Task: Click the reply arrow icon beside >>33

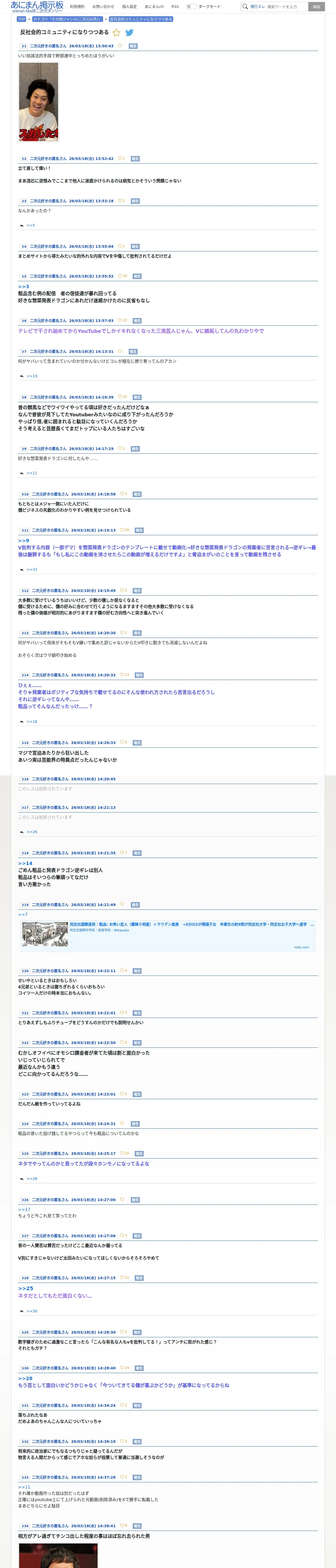Action: (x=22, y=570)
